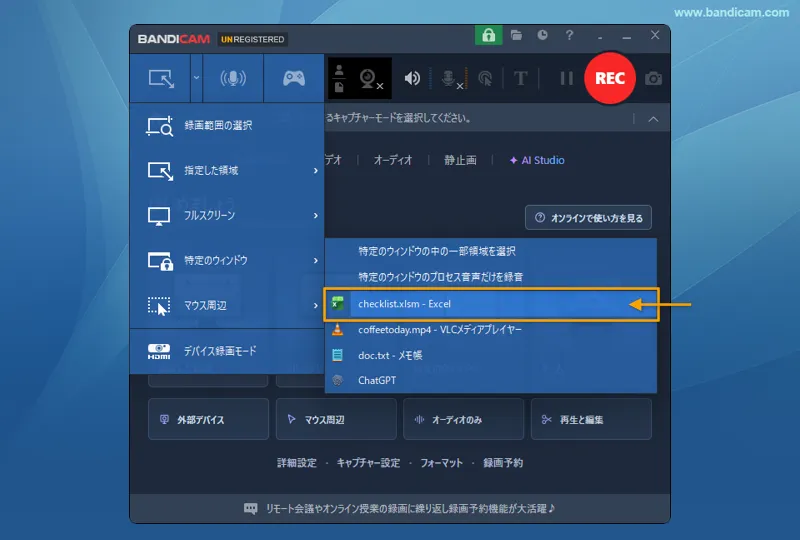The height and width of the screenshot is (540, 800).
Task: Click the pause recording button
Action: (x=566, y=78)
